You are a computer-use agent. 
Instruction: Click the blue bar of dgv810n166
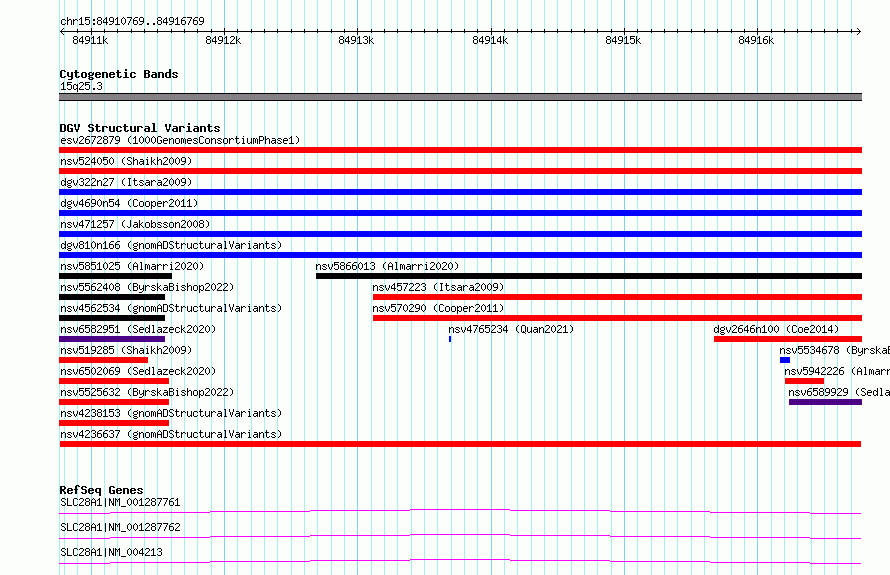point(460,255)
